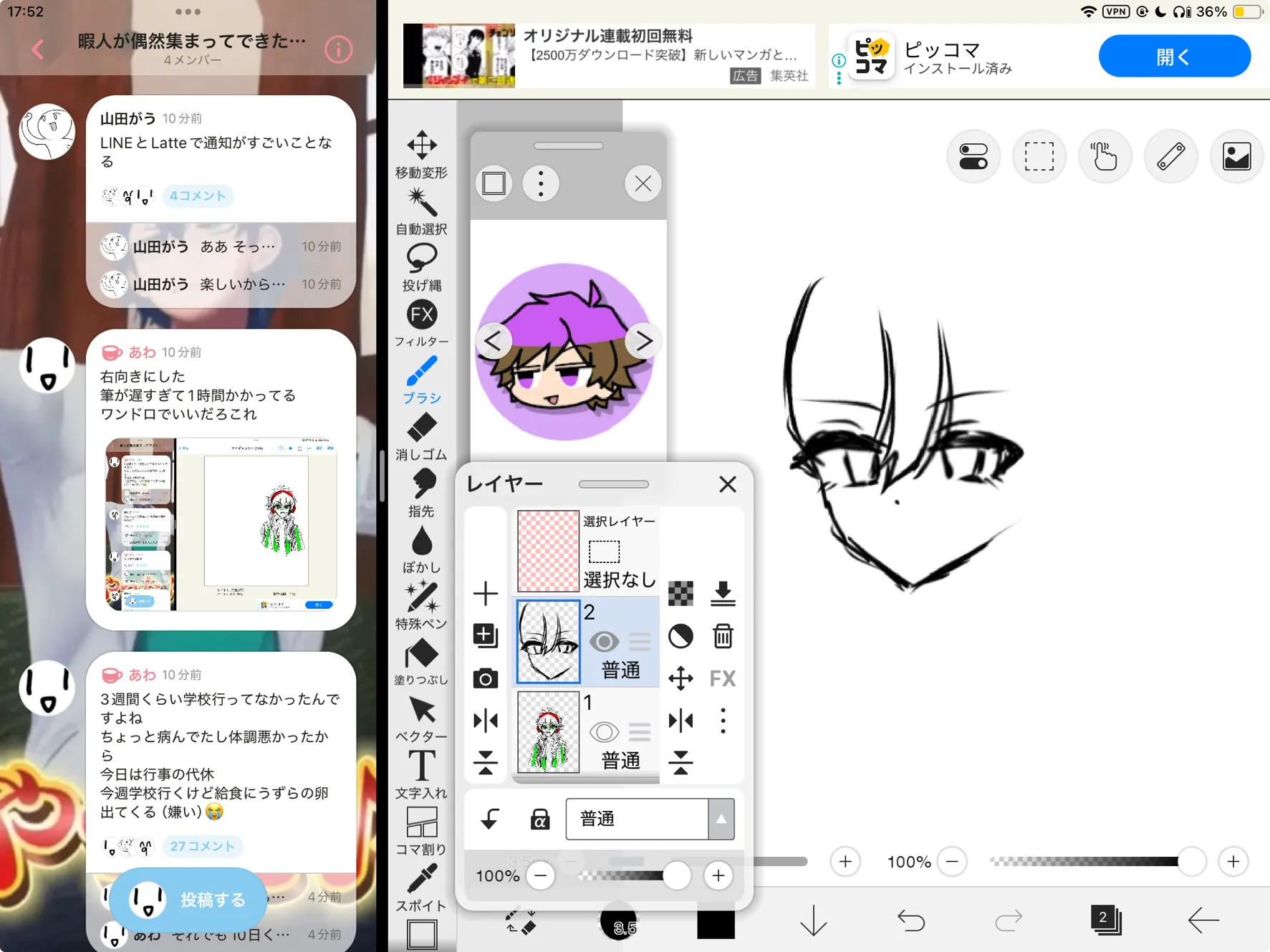Screen dimensions: 1270x952
Task: Select the ベクター vector tool
Action: [421, 719]
